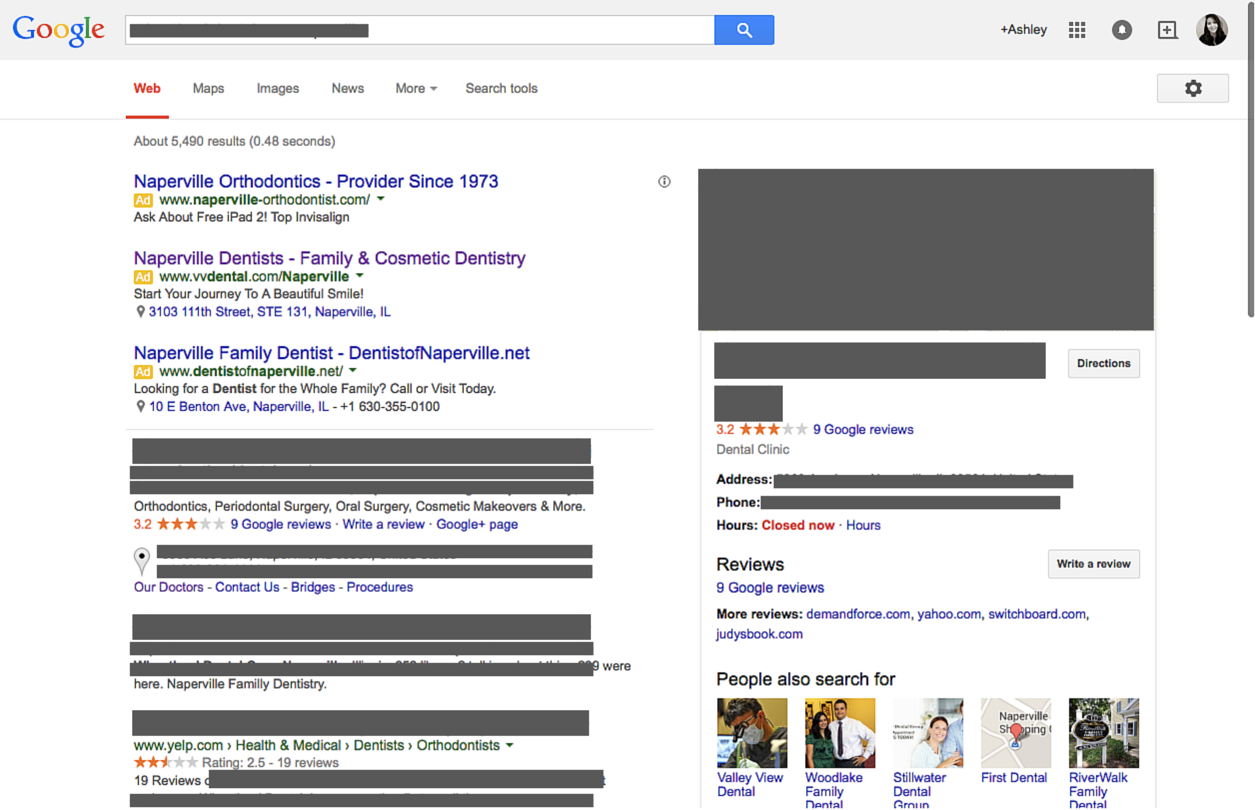
Task: Open the switchboard.com reviews link
Action: [x=1037, y=614]
